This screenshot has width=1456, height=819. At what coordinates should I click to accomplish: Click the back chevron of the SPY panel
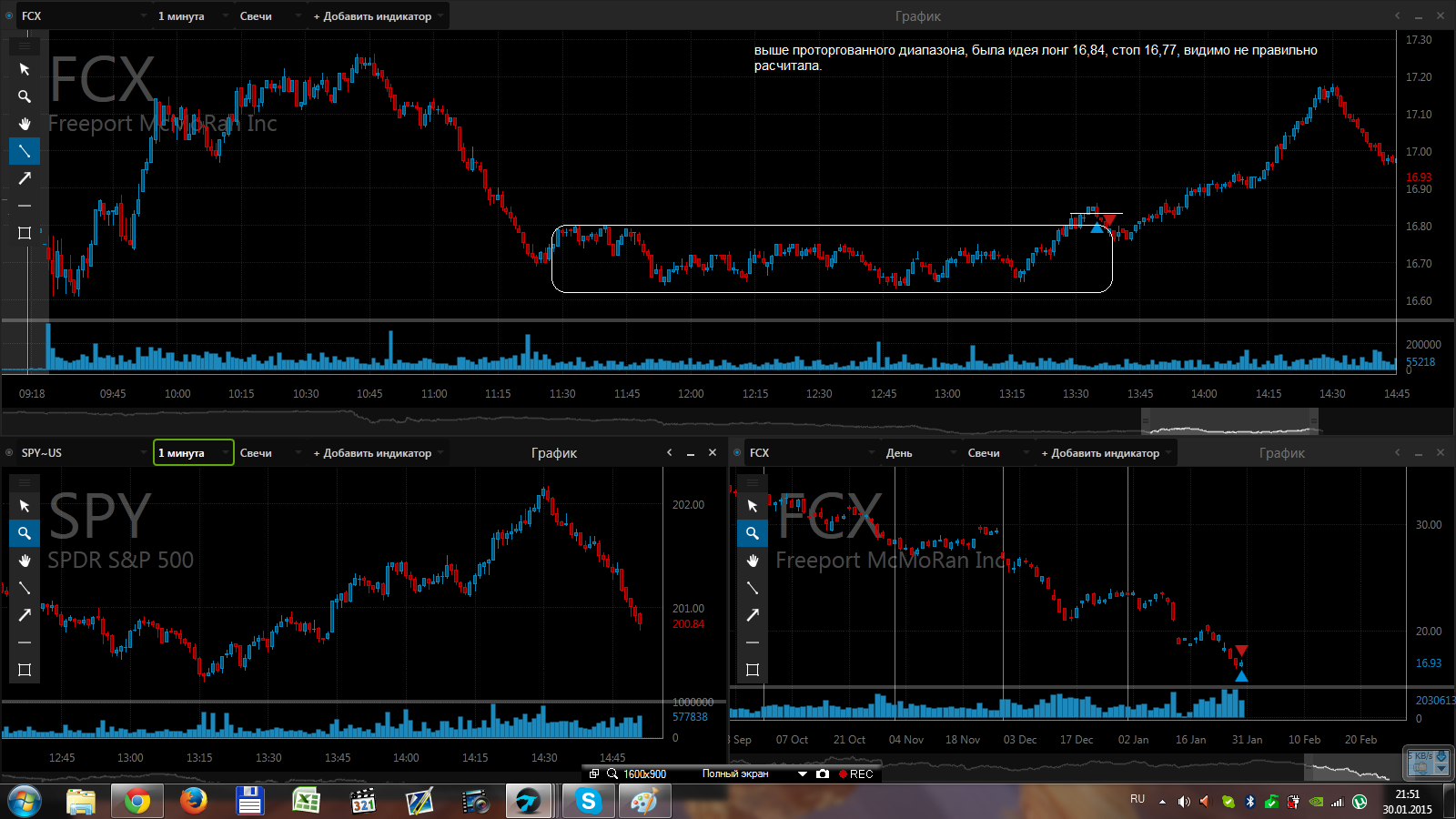pos(670,452)
